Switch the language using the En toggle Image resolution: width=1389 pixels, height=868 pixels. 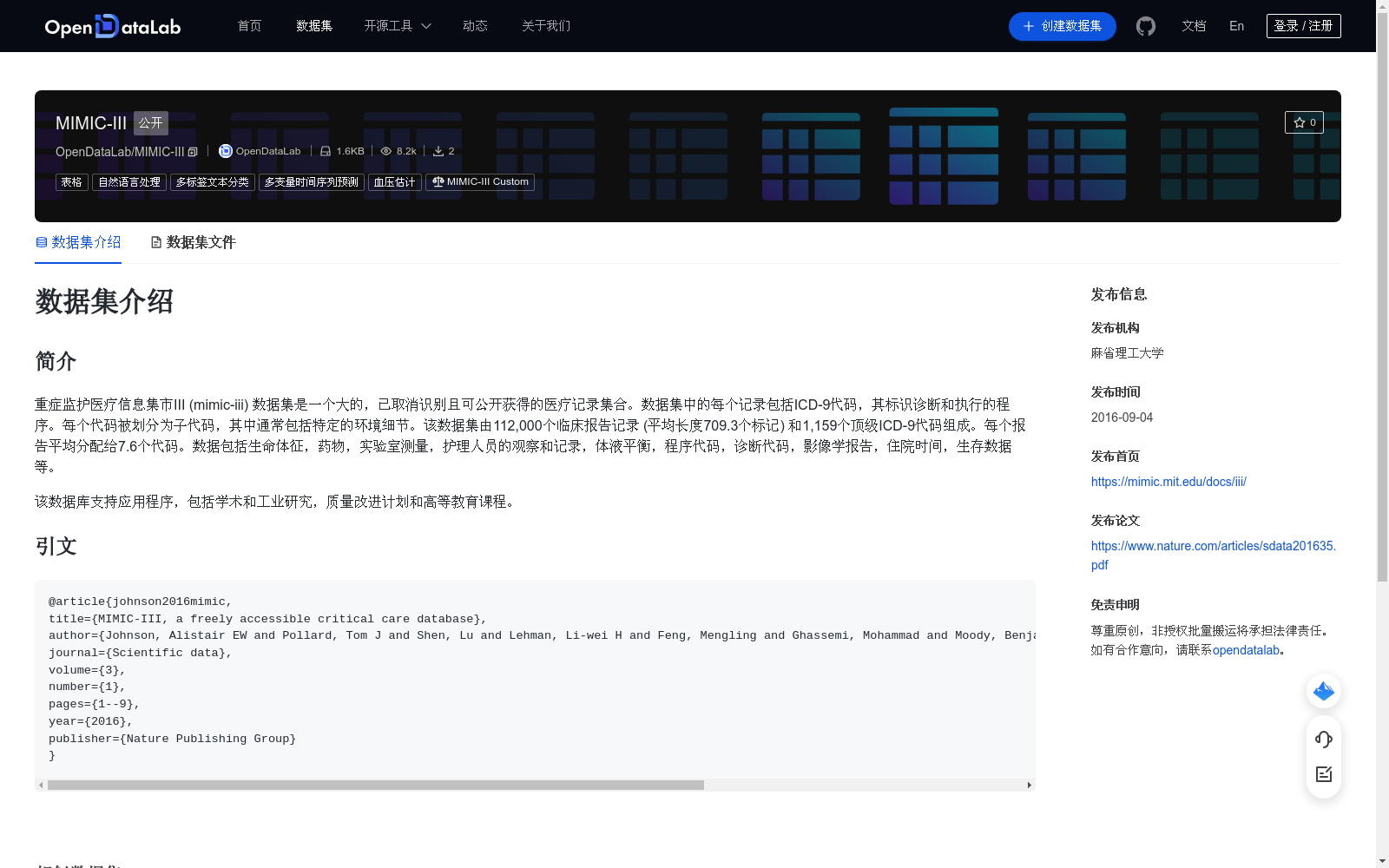[x=1235, y=26]
